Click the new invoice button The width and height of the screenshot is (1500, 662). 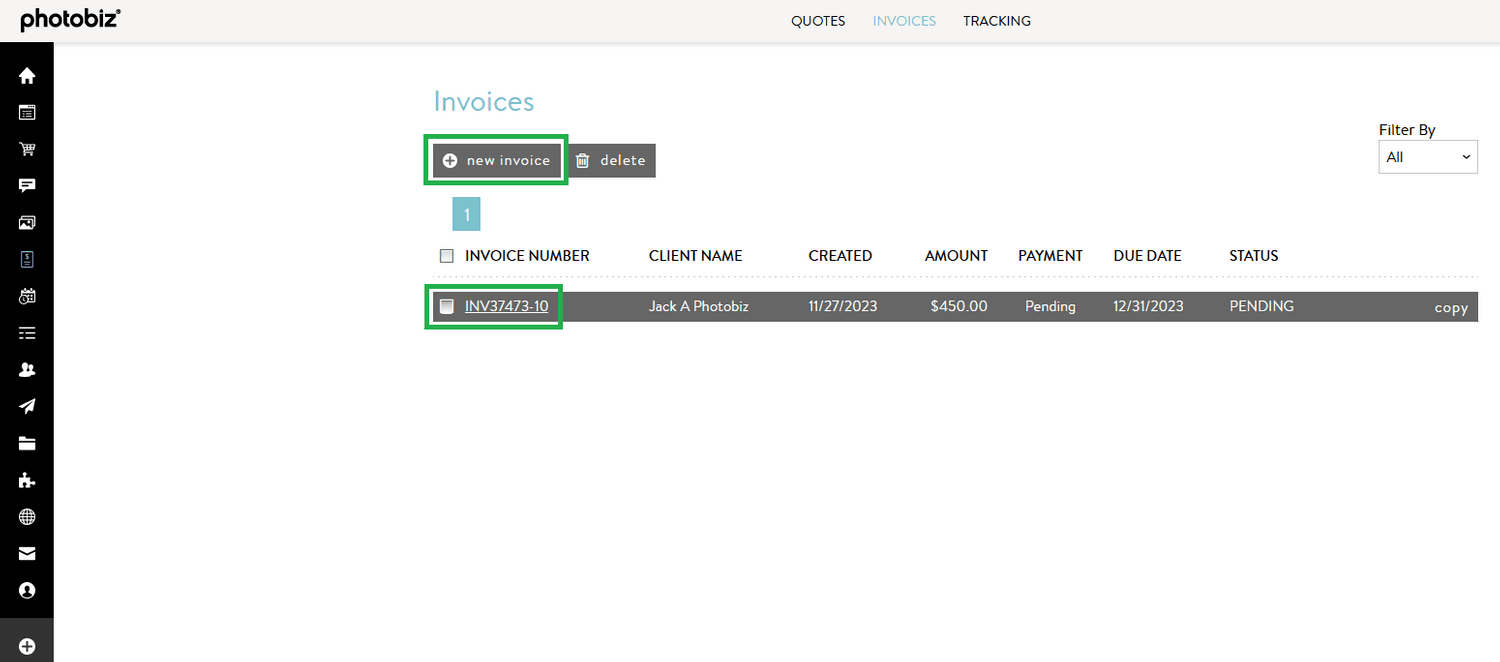pyautogui.click(x=497, y=160)
